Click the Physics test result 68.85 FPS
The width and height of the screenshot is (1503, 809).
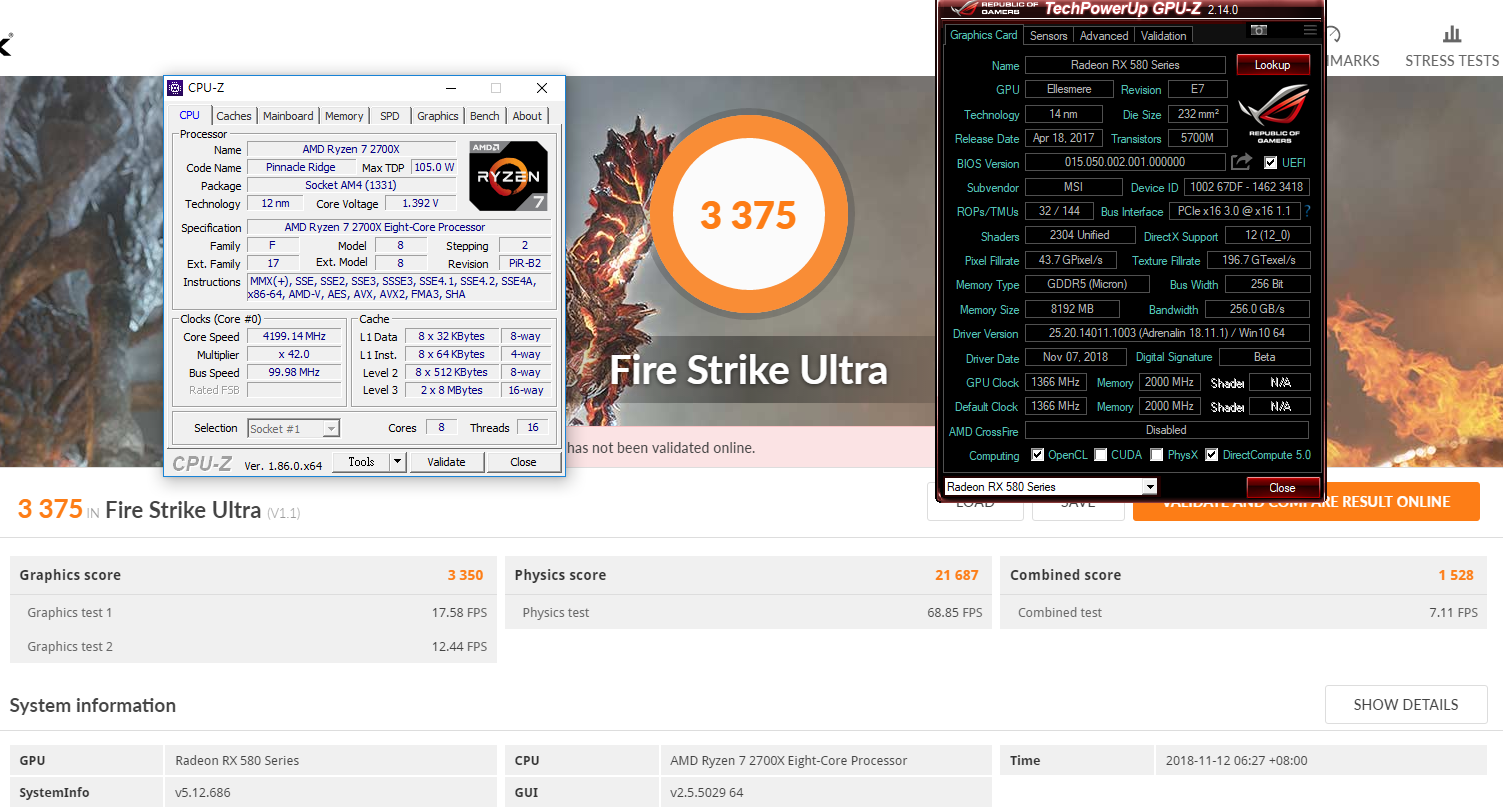[954, 613]
